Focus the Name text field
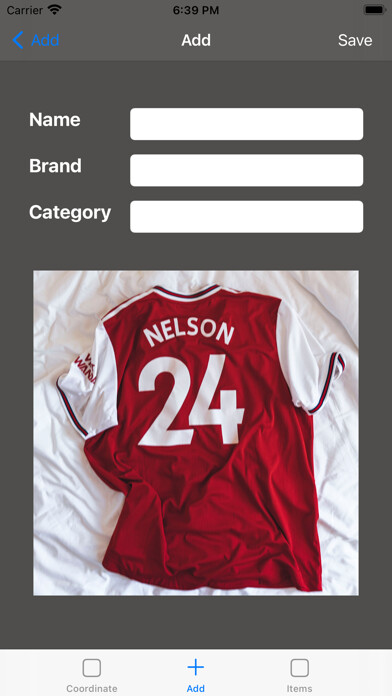Image resolution: width=392 pixels, height=696 pixels. (246, 124)
